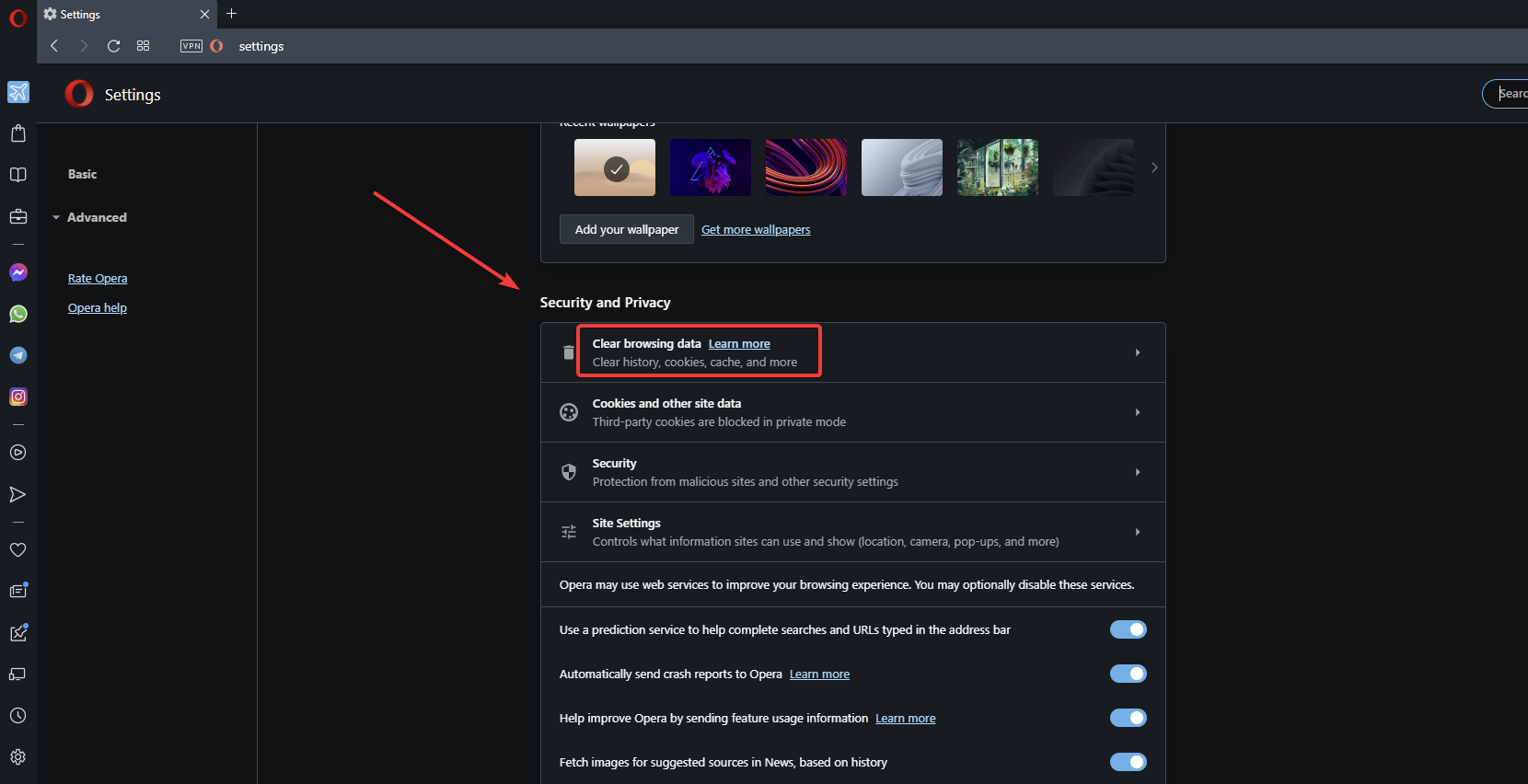Open the pinboards sidebar icon

pos(18,632)
